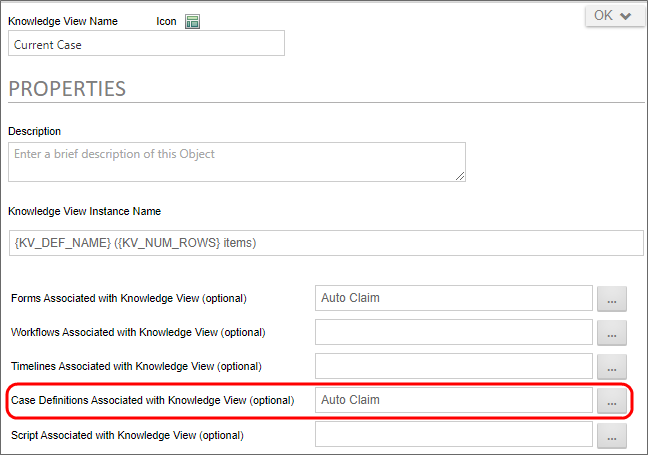Click the PROPERTIES section heading

(67, 88)
